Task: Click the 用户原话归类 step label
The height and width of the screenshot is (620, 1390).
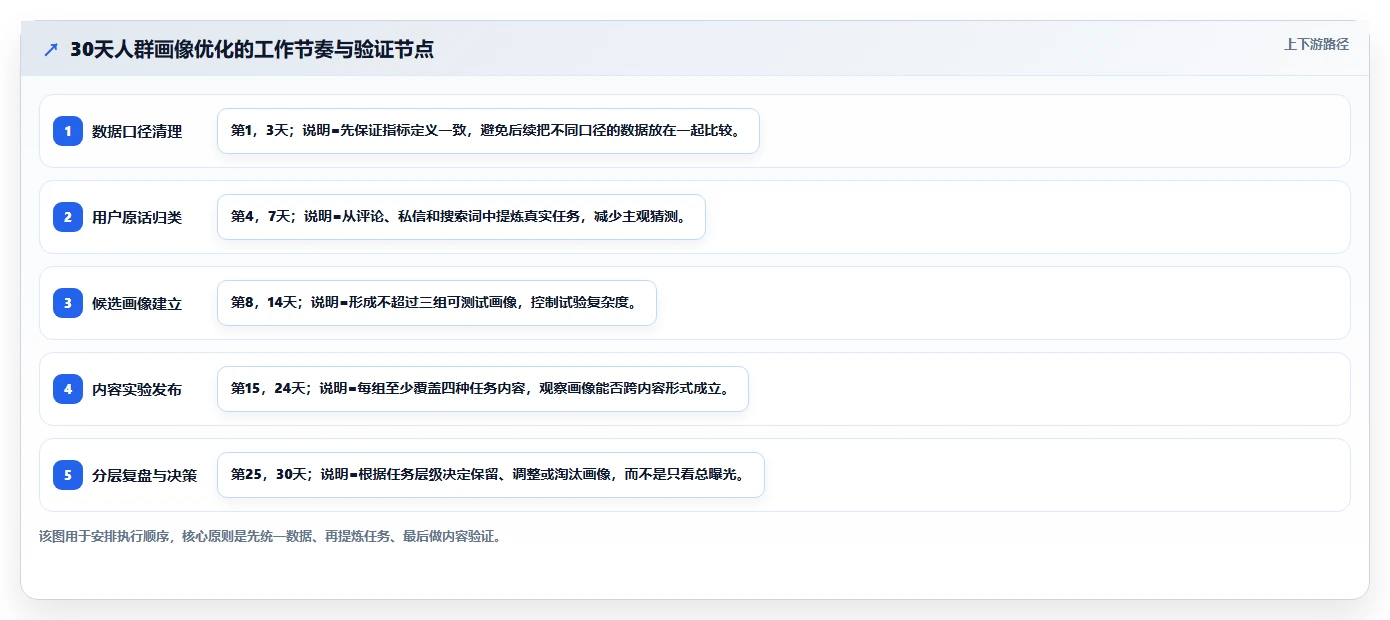Action: click(x=137, y=217)
